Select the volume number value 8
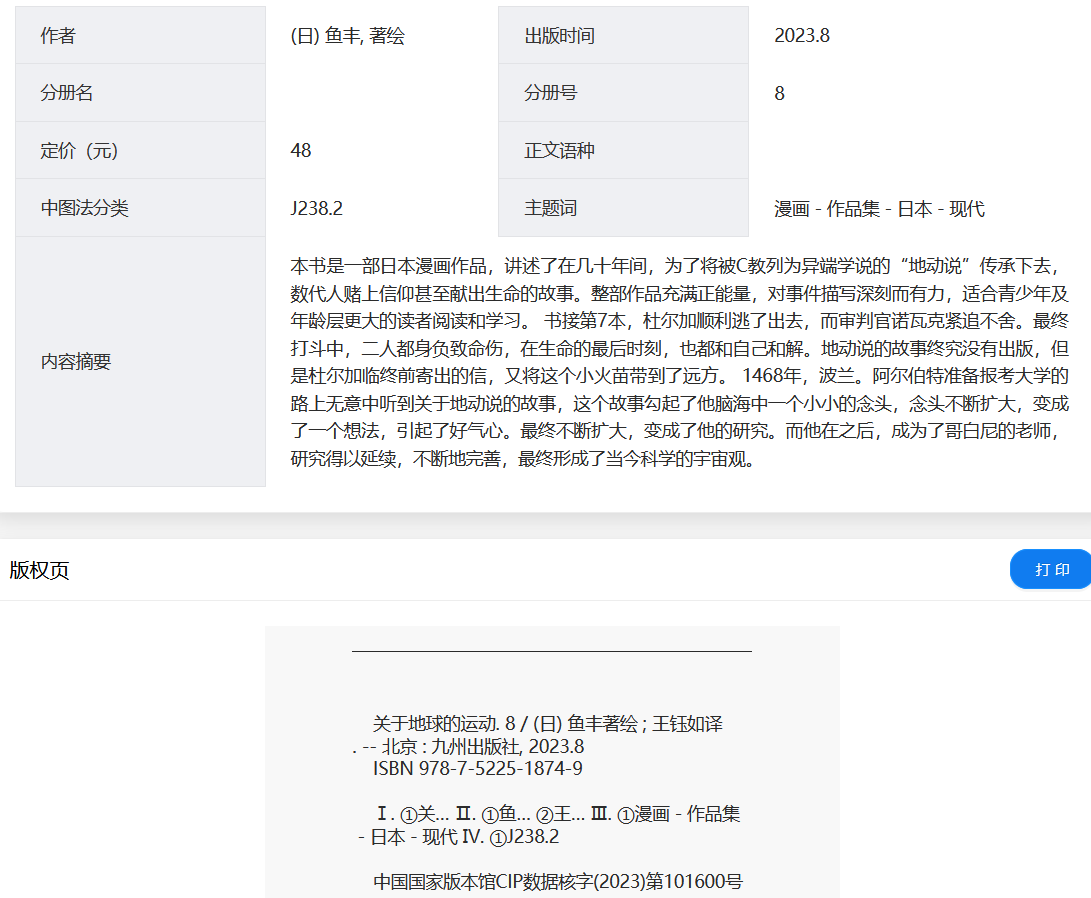Viewport: 1091px width, 898px height. point(779,93)
